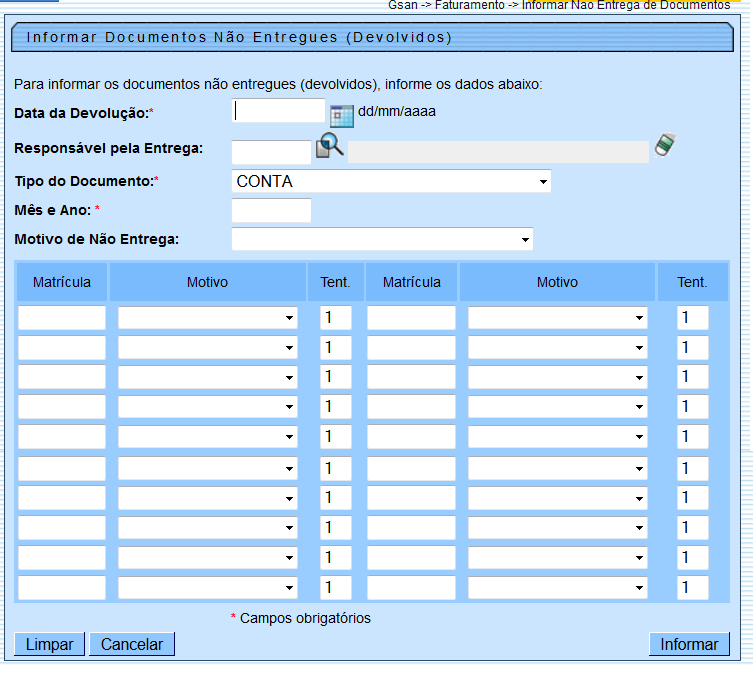Screen dimensions: 753x676
Task: Click the Faturamento breadcrumb link
Action: 469,5
